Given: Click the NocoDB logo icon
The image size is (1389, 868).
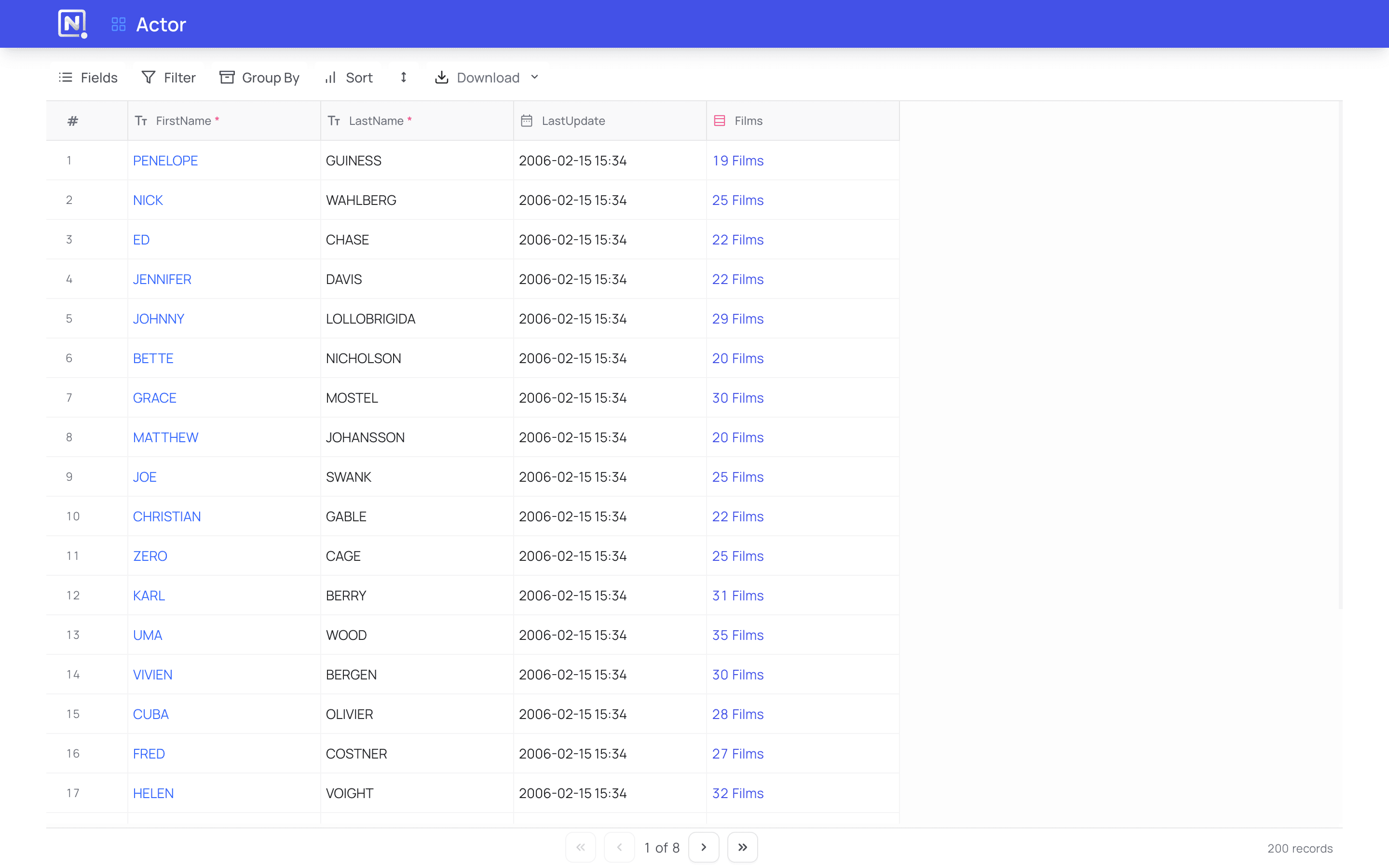Looking at the screenshot, I should (x=72, y=24).
